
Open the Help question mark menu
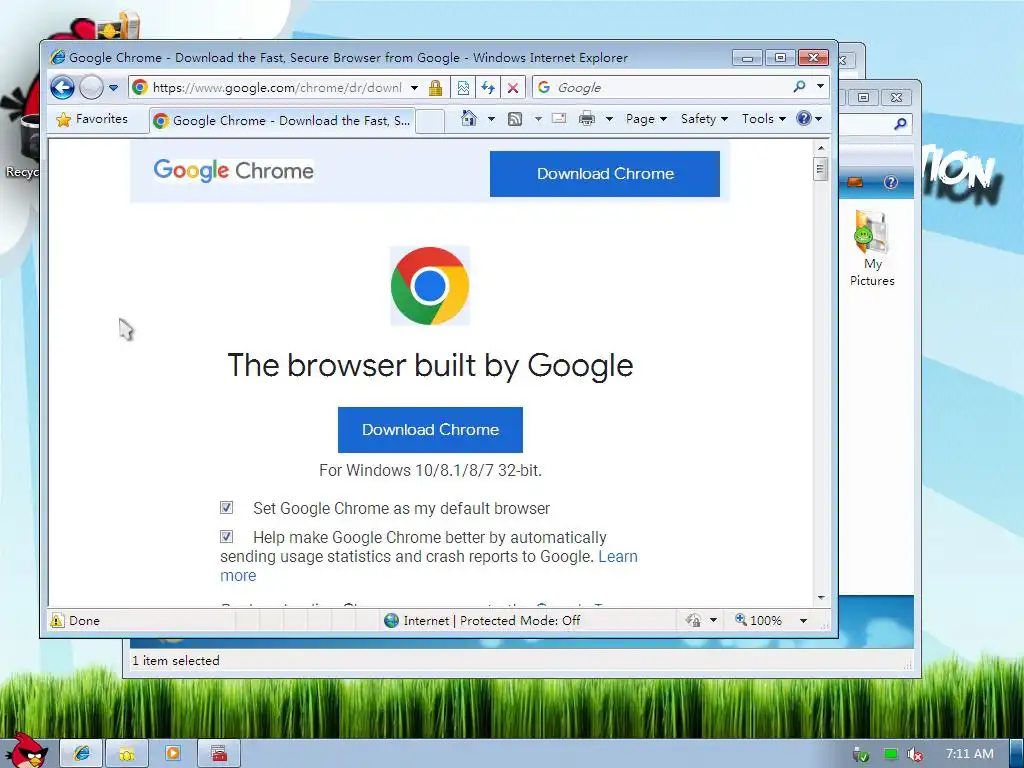point(808,119)
